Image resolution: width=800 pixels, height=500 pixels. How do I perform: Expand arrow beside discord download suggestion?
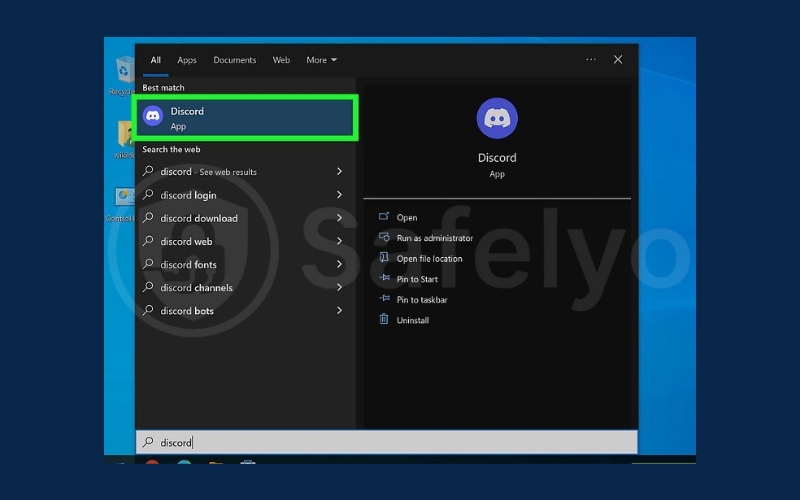pyautogui.click(x=339, y=218)
